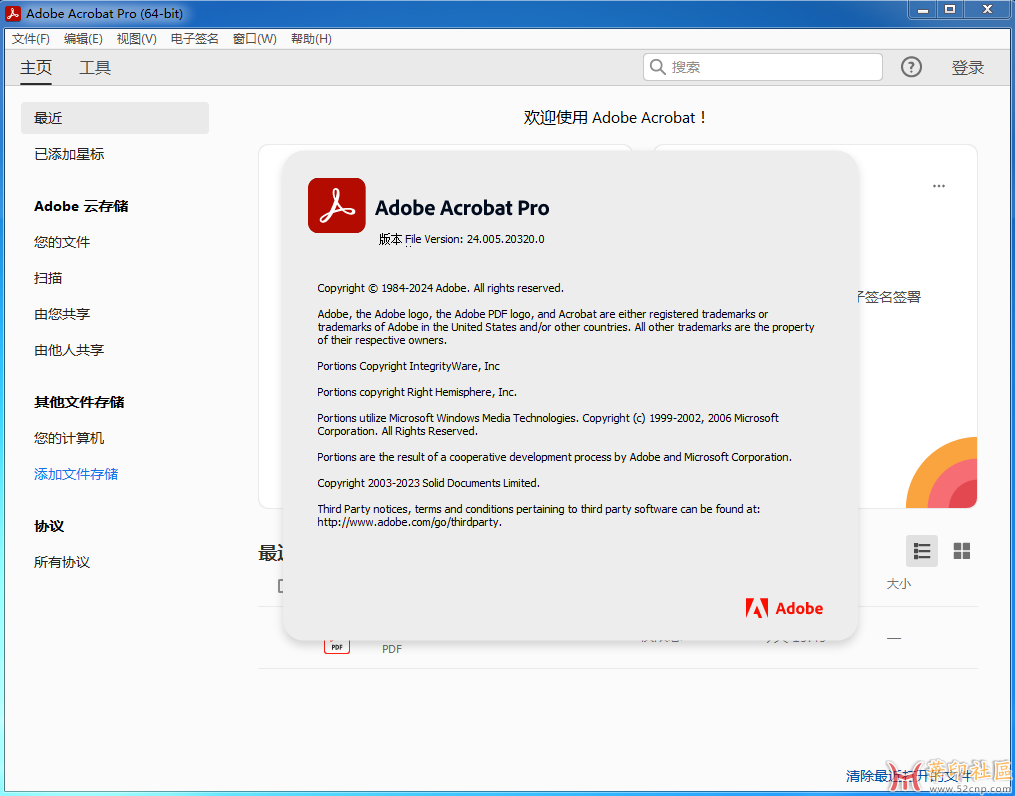This screenshot has height=796, width=1015.
Task: Minimize the Acrobat window
Action: coord(923,10)
